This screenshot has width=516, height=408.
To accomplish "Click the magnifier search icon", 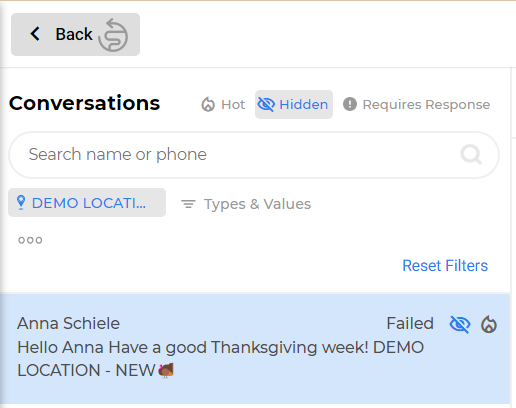I will coord(471,154).
